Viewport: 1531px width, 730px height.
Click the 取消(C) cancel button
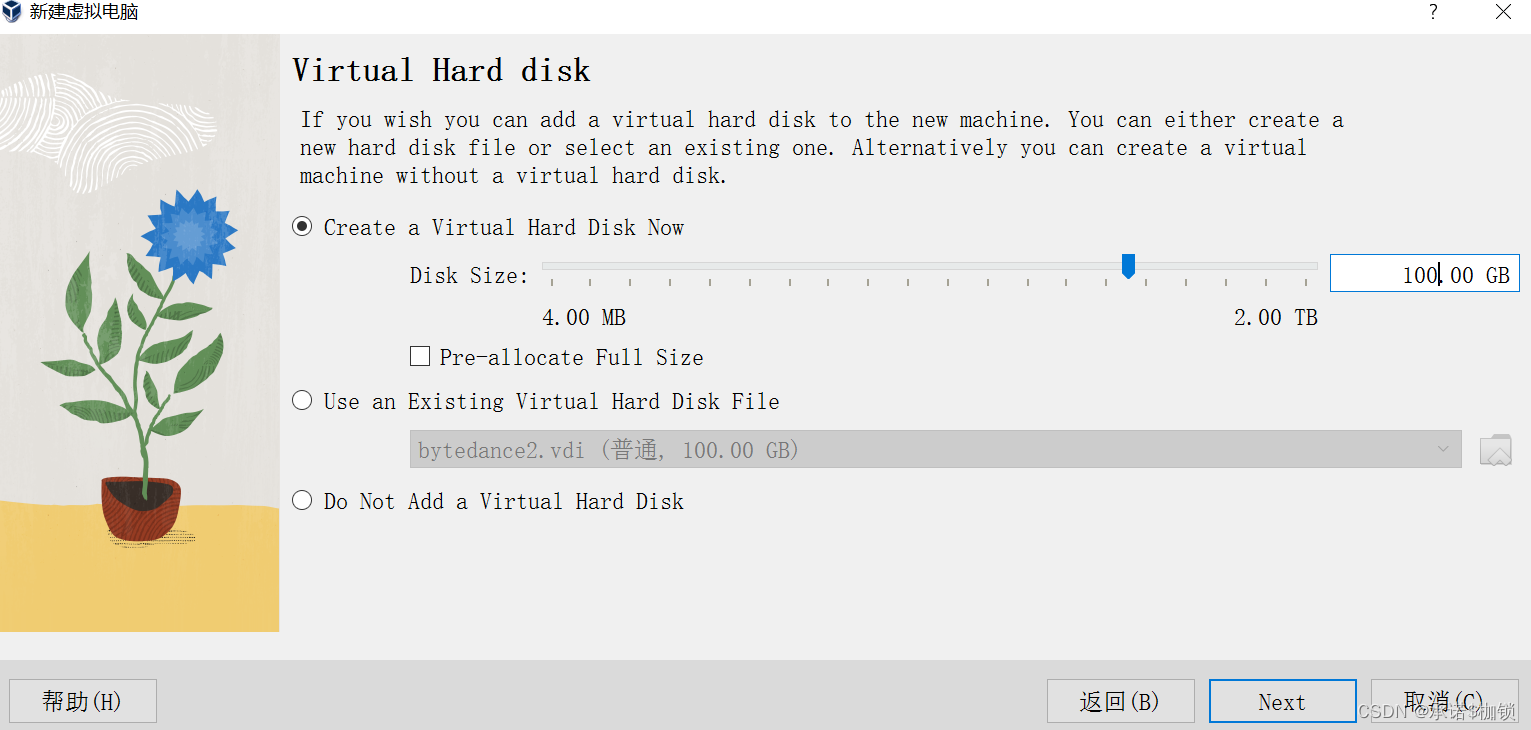tap(1443, 700)
